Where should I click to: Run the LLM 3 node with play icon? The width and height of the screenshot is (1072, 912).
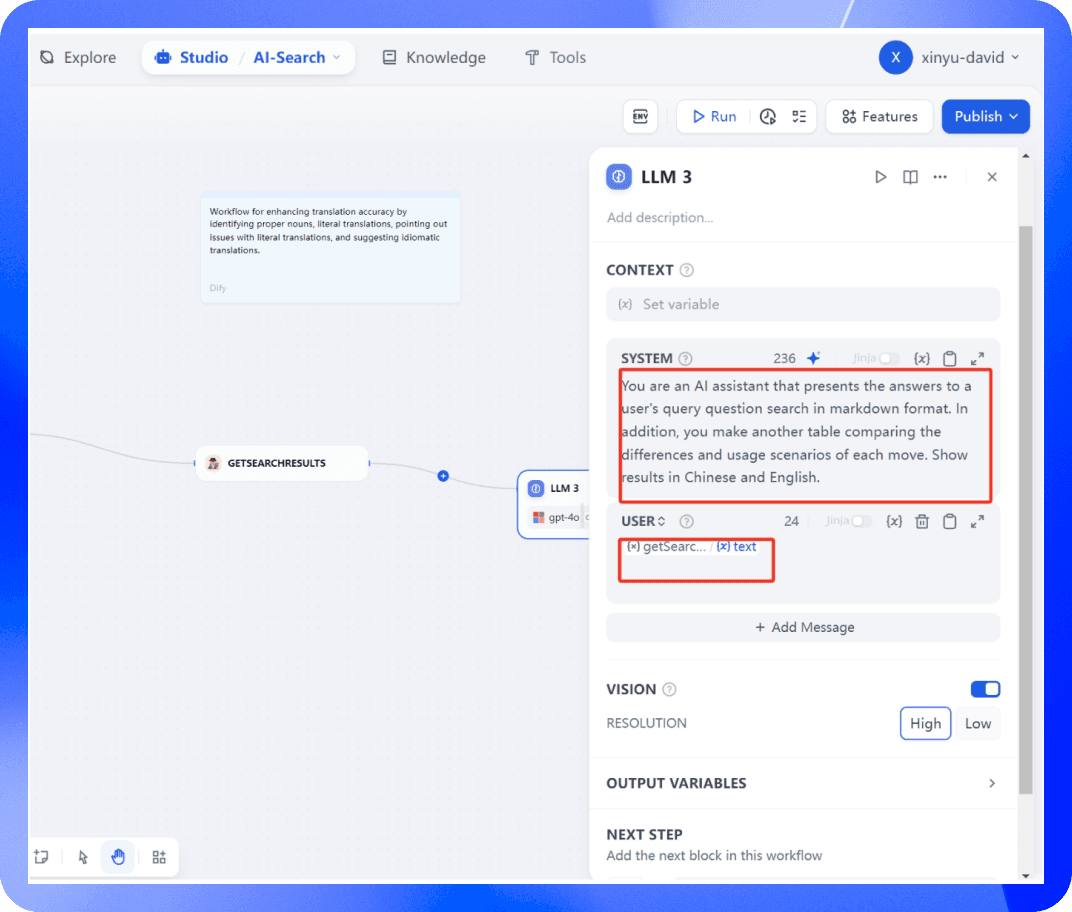880,177
